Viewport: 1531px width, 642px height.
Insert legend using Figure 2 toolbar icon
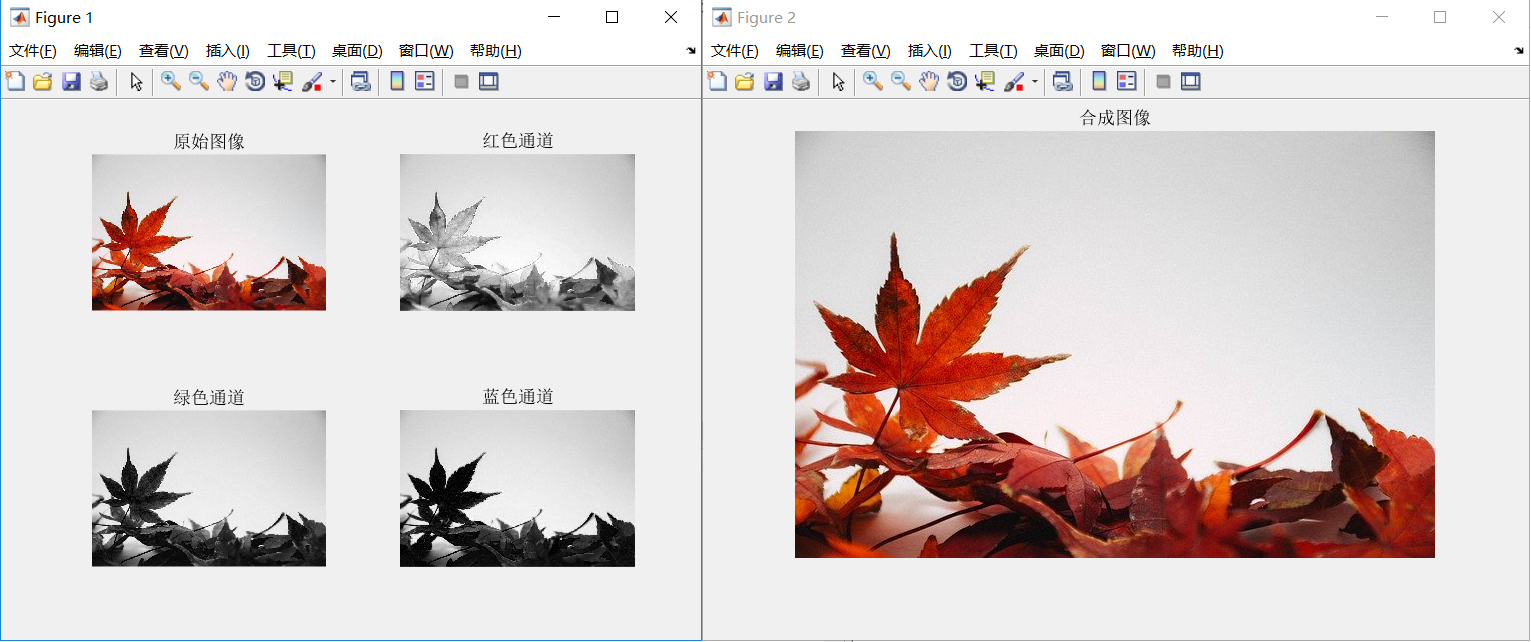[1127, 82]
